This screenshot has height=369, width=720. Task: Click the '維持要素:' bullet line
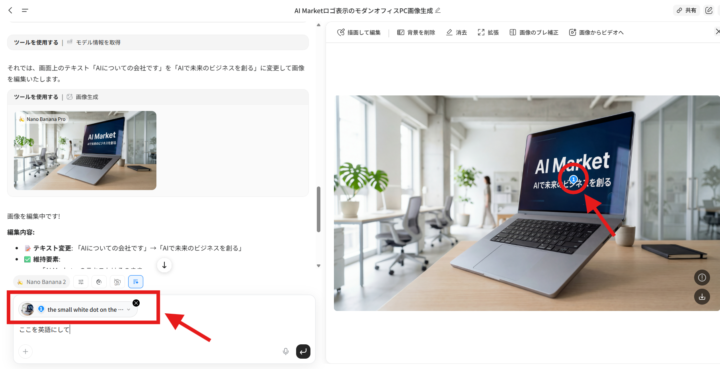(x=42, y=259)
